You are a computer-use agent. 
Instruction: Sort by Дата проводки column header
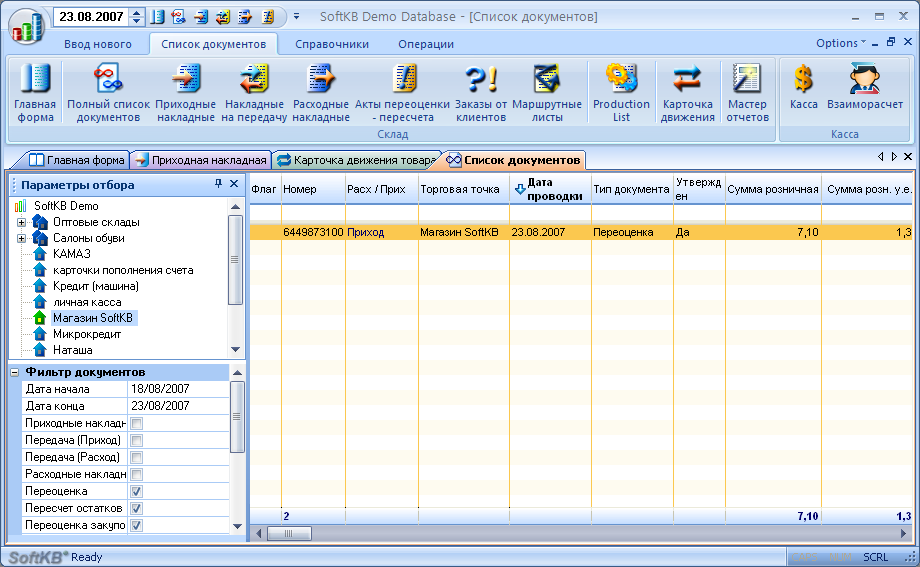pos(550,189)
